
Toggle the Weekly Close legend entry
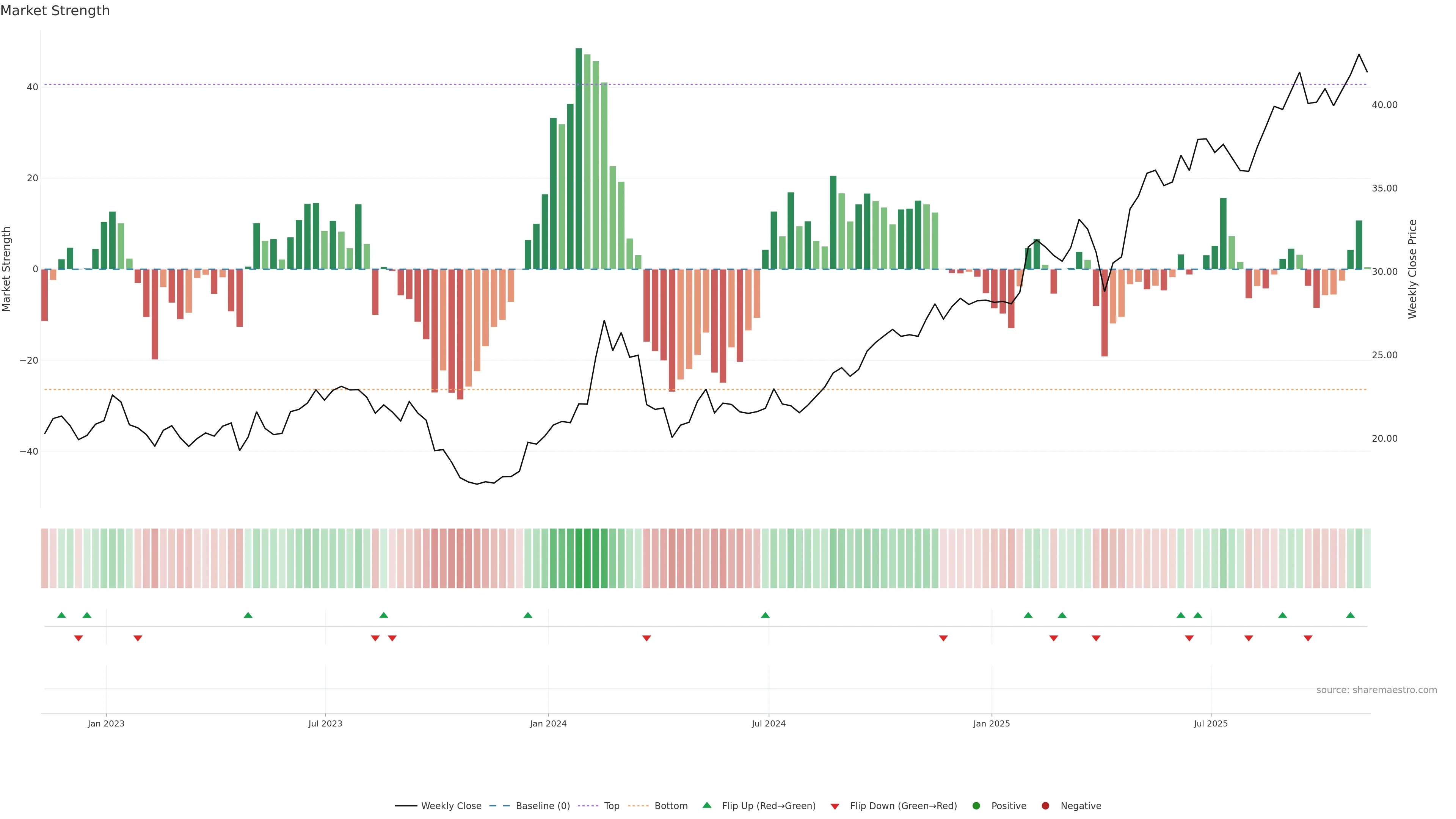click(x=450, y=806)
